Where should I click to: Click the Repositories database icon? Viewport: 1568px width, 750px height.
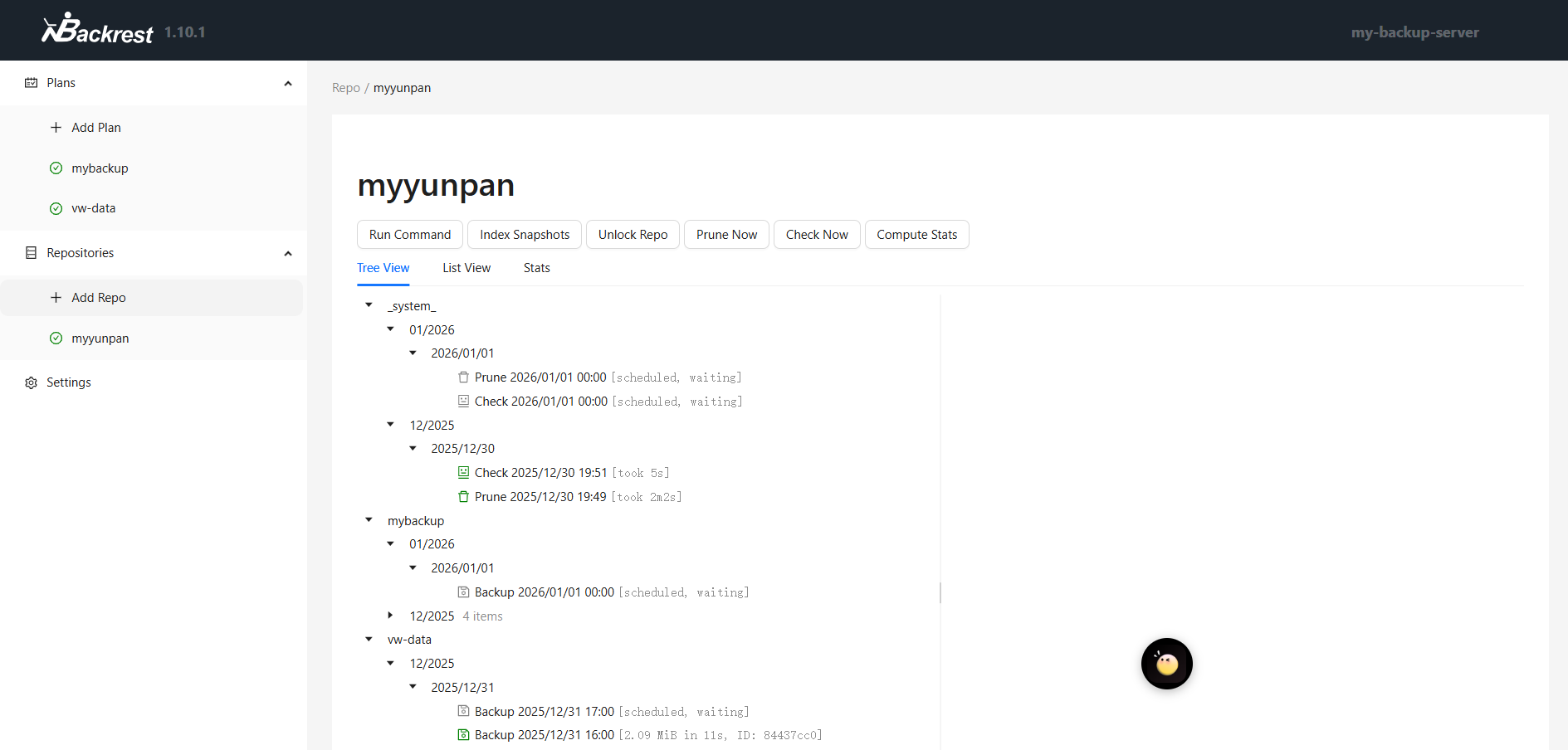point(32,253)
